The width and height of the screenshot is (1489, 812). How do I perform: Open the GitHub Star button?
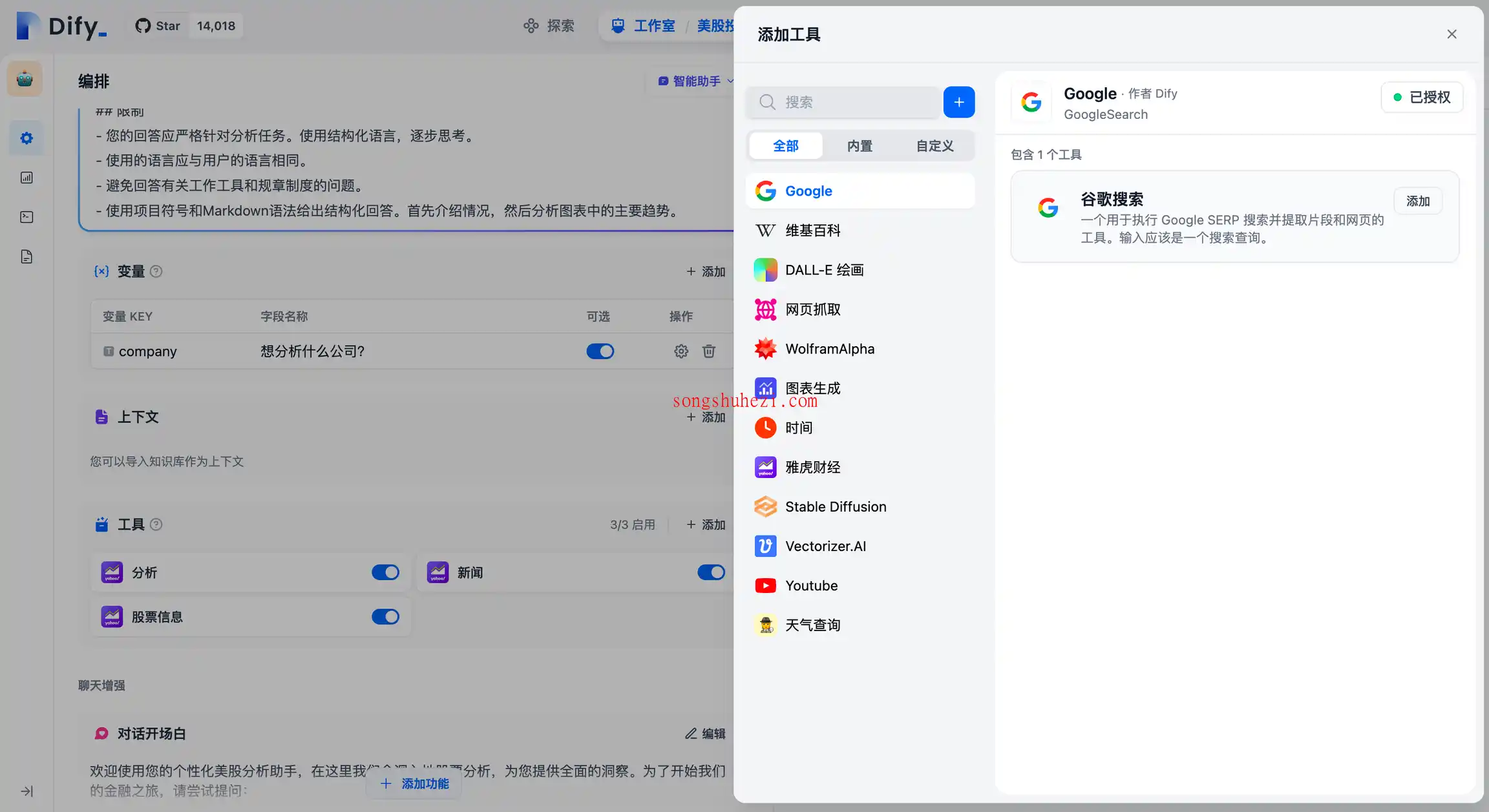[158, 26]
